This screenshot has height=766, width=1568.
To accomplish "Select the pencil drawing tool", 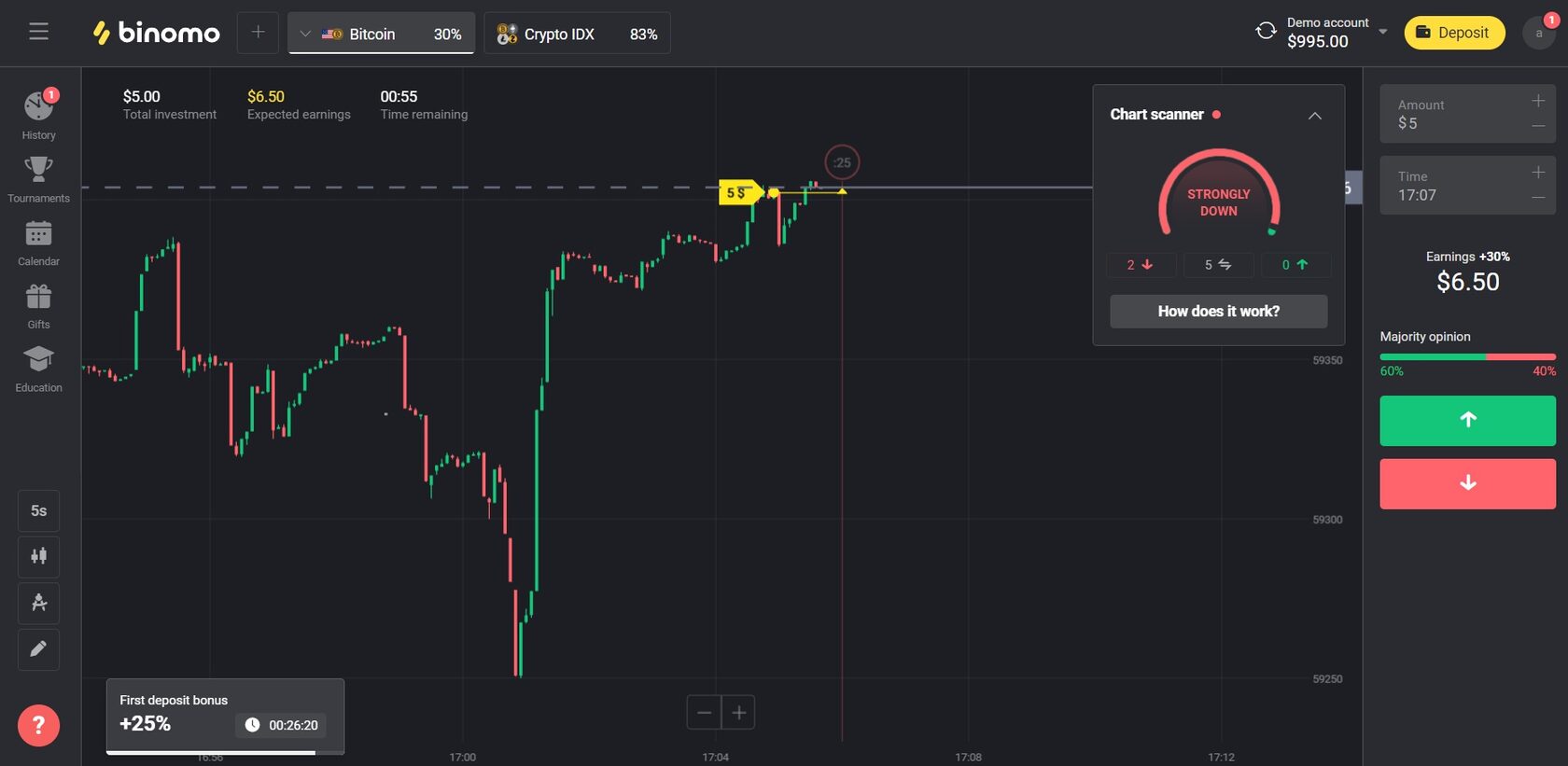I will tap(38, 649).
